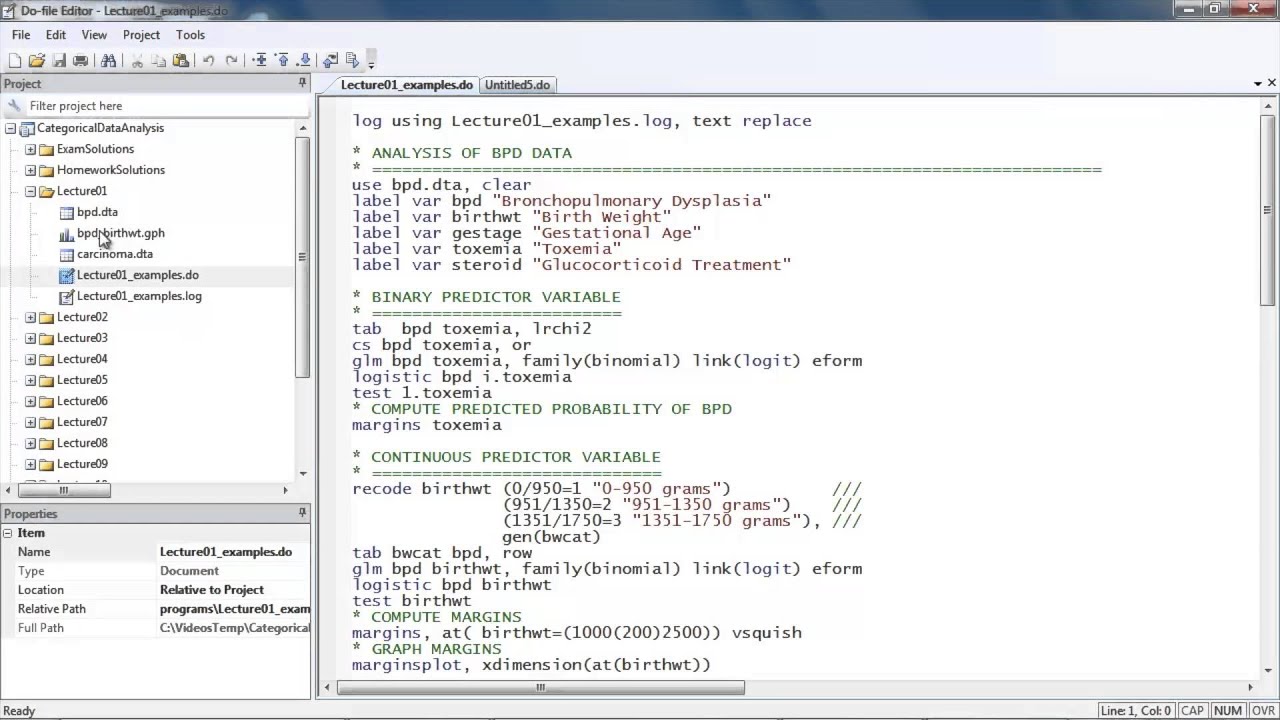Viewport: 1280px width, 720px height.
Task: Switch to Lecture01_examples.do tab
Action: (406, 85)
